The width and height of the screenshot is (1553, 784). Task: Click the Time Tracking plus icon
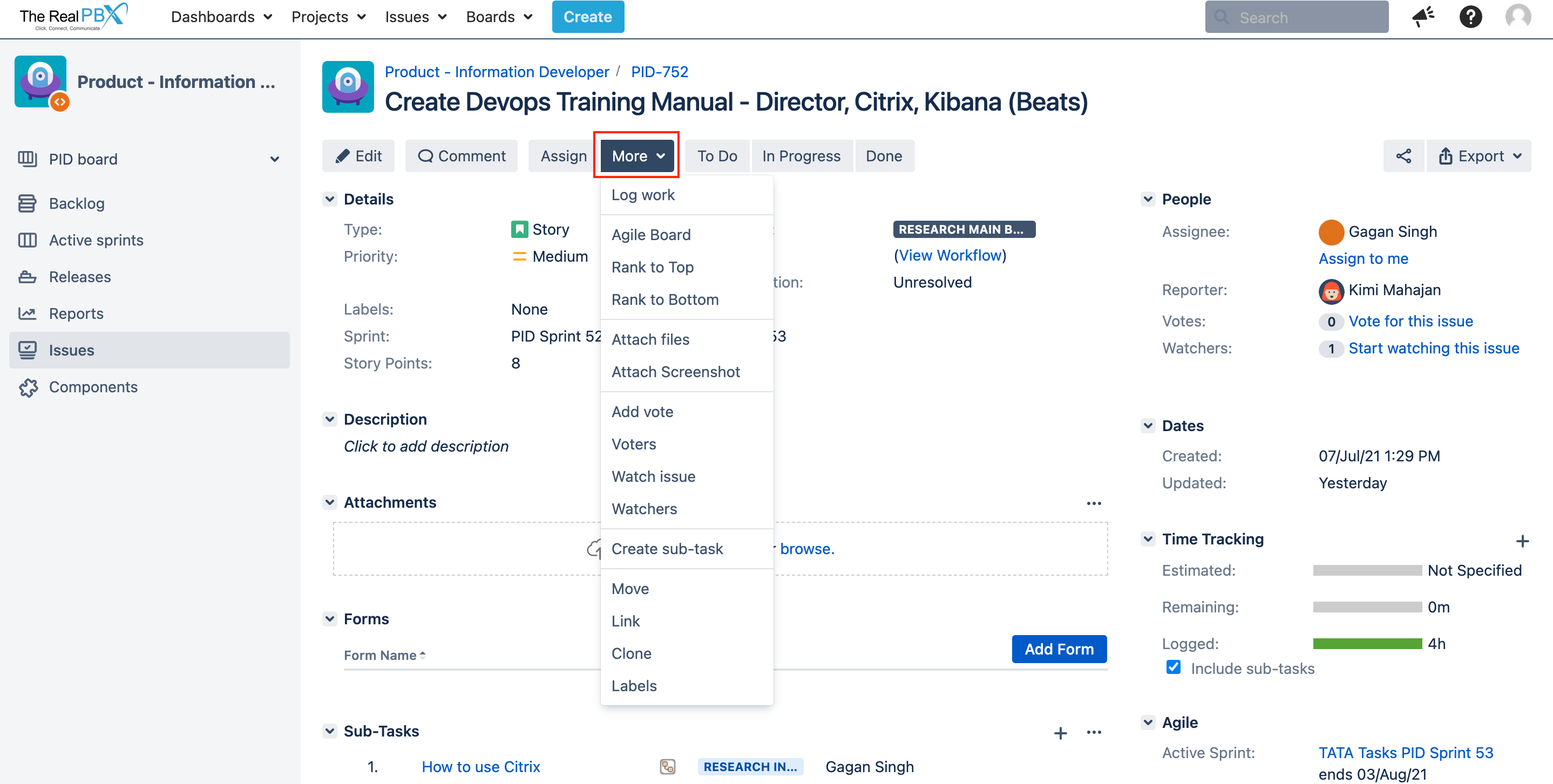1522,541
